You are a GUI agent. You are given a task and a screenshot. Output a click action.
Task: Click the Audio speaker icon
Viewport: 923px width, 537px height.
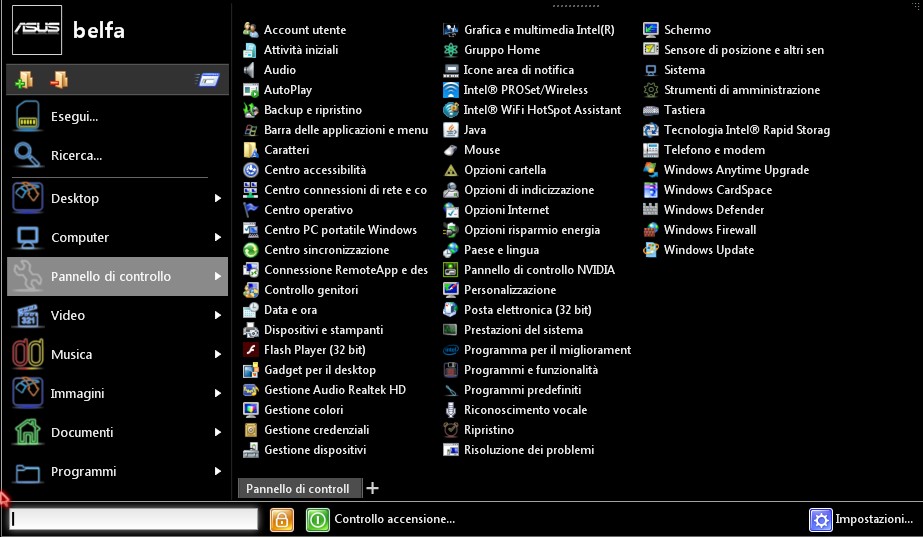pos(251,69)
